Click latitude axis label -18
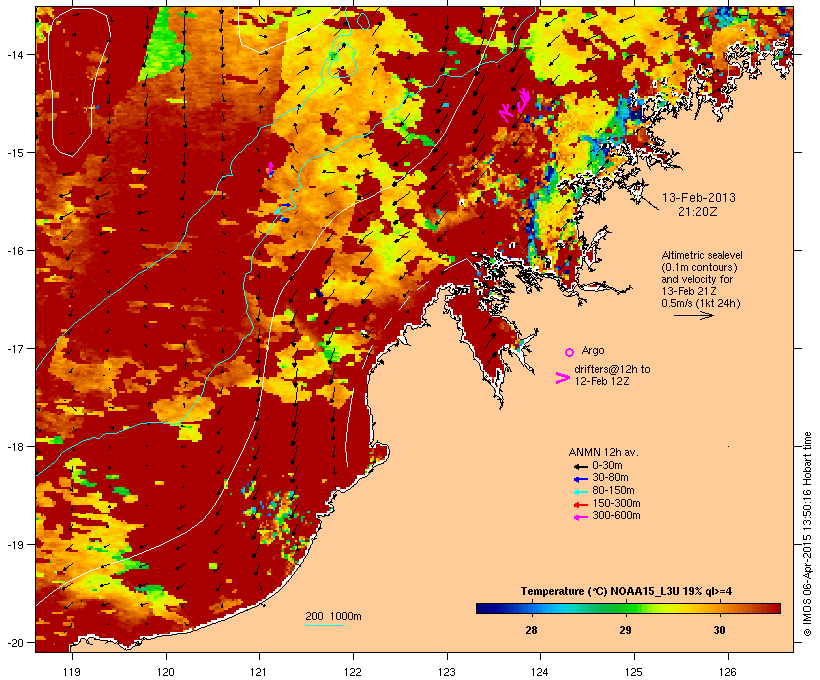 pyautogui.click(x=15, y=447)
